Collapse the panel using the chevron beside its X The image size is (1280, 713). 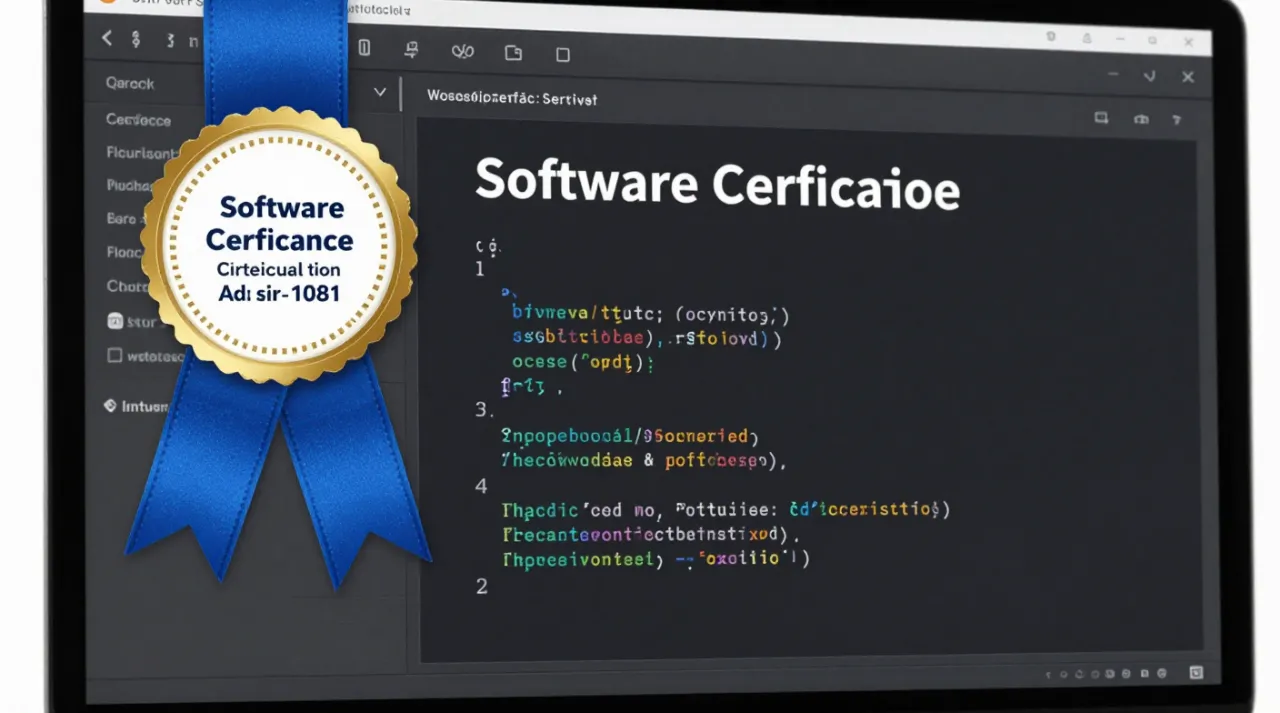click(x=1150, y=76)
